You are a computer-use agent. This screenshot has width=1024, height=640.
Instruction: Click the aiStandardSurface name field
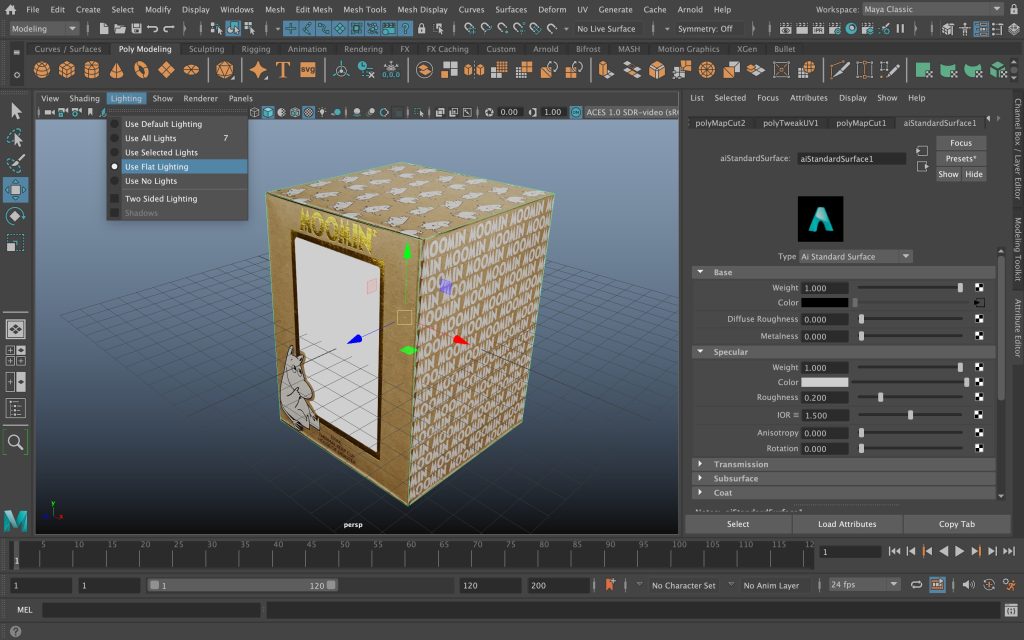852,159
